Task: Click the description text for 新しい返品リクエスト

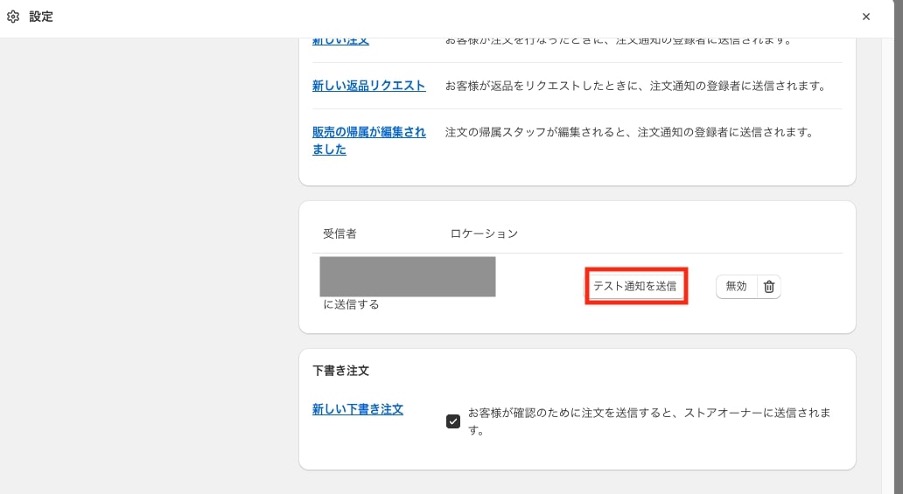Action: point(636,86)
